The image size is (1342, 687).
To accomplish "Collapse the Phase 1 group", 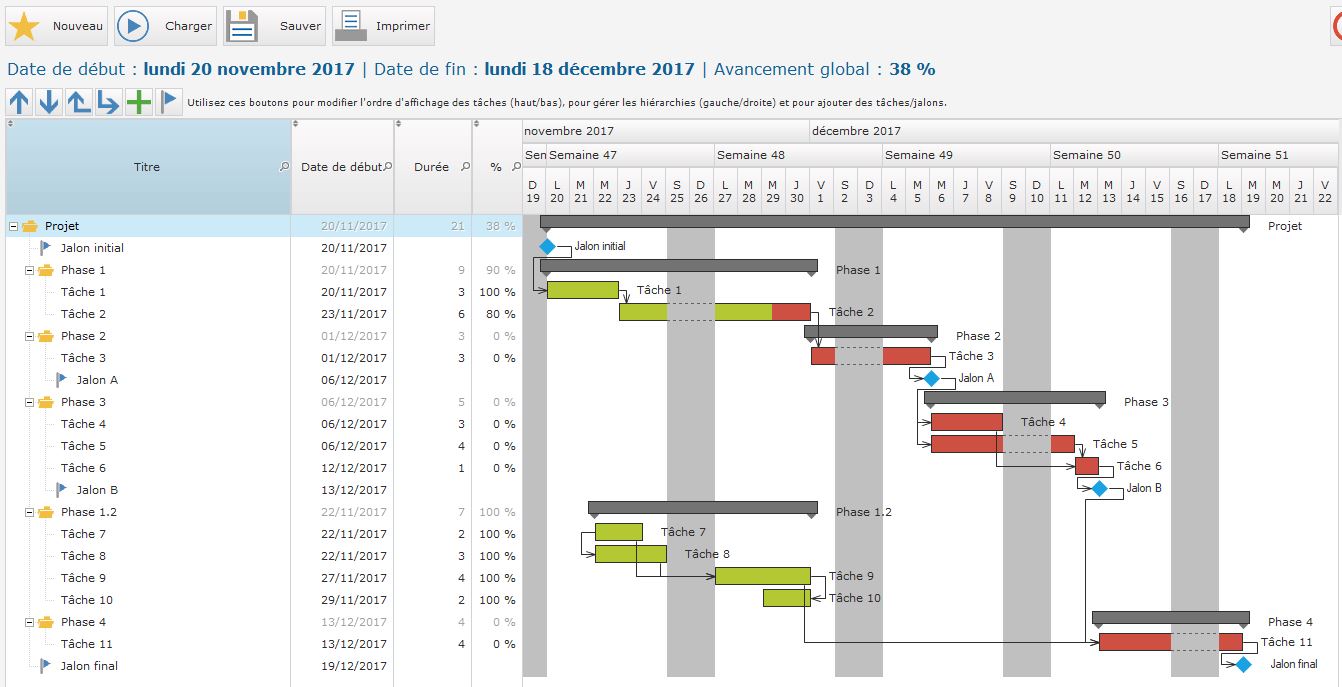I will [30, 270].
